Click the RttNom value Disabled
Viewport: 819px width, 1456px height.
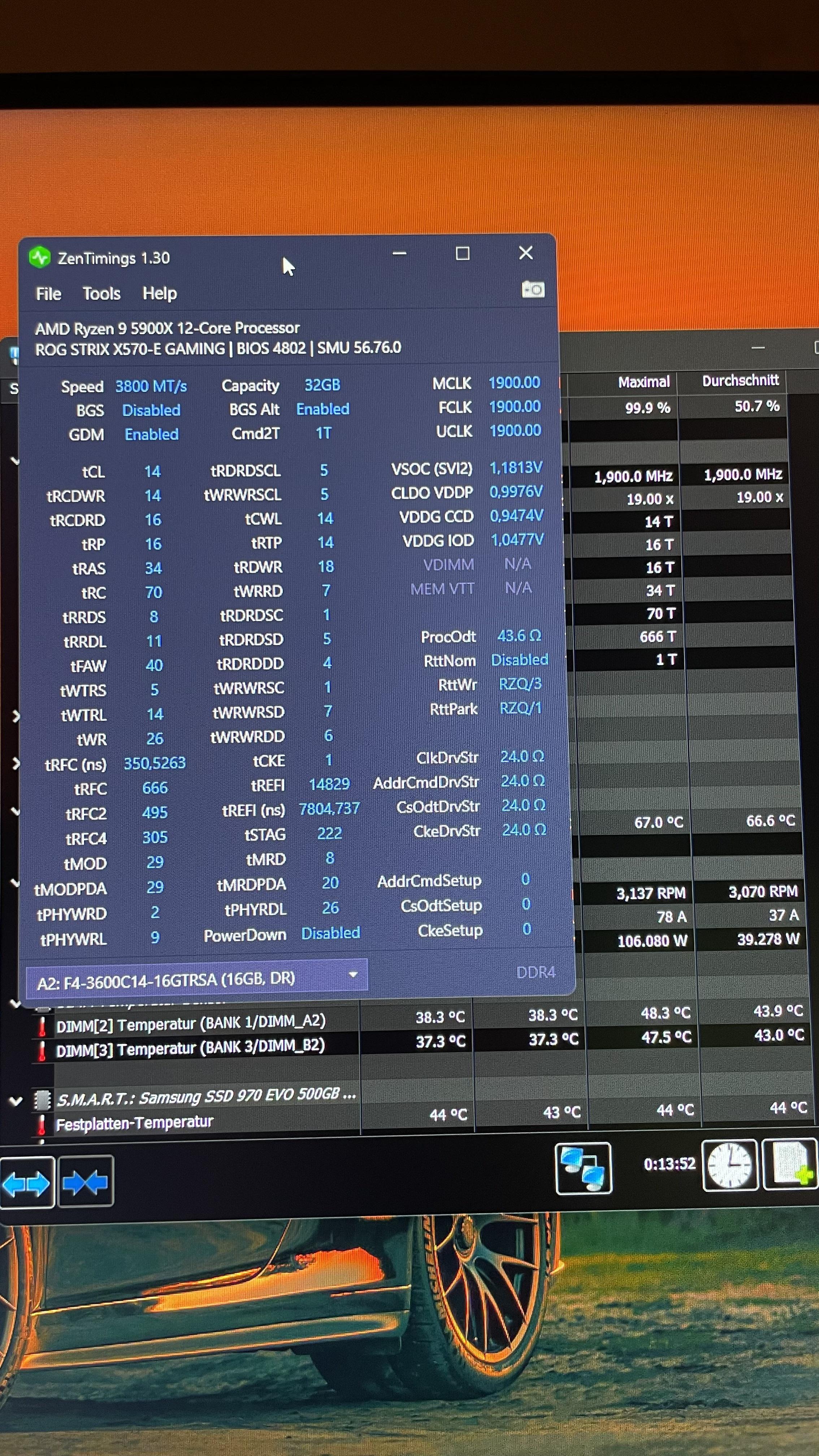click(x=519, y=660)
